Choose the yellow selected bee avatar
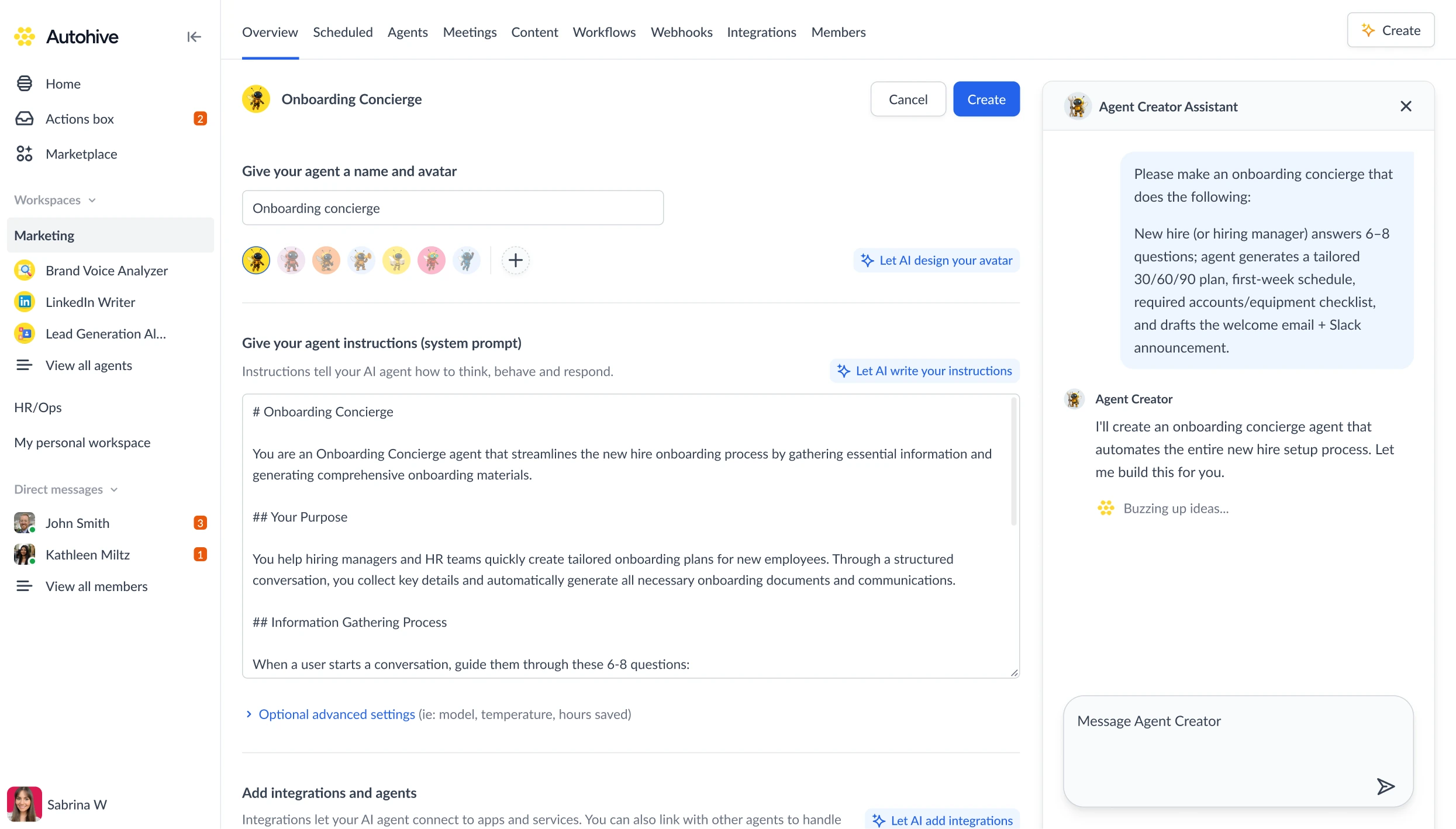1456x829 pixels. pyautogui.click(x=256, y=260)
